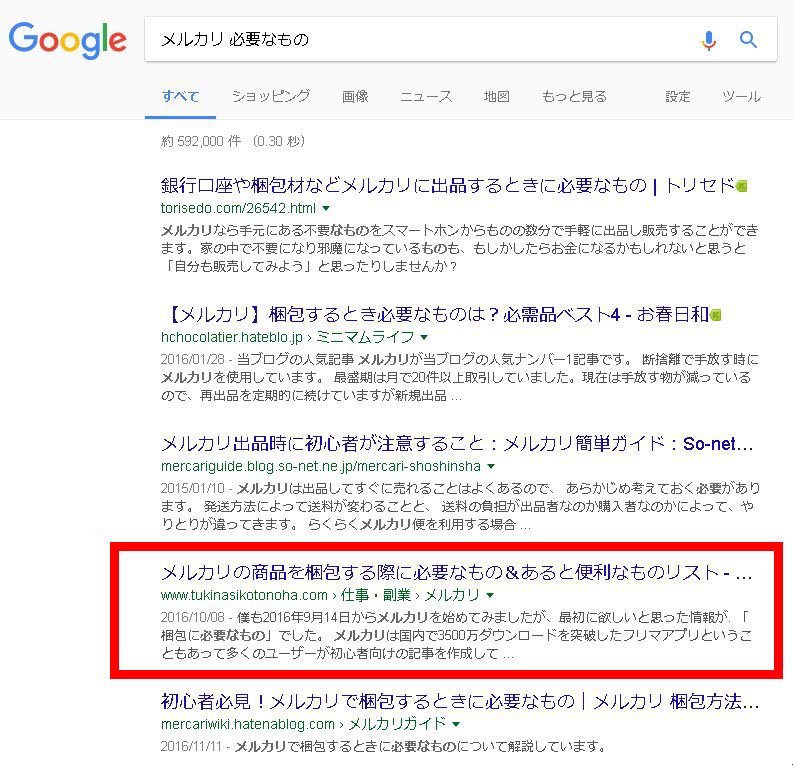
Task: Click the torisedo.com/26542.html URL
Action: (x=238, y=208)
